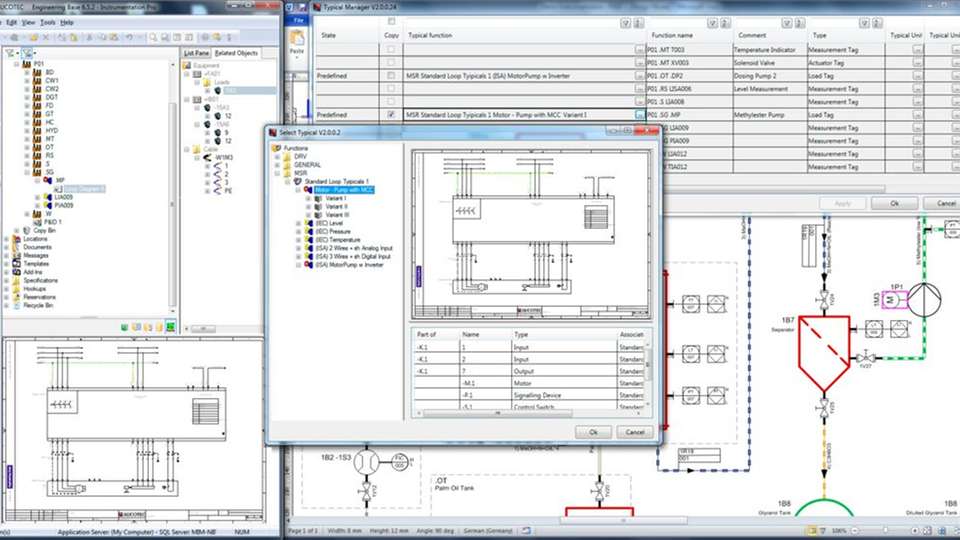Toggle the Copy header checkbox in Typical Manager
Image resolution: width=960 pixels, height=540 pixels.
tap(391, 21)
